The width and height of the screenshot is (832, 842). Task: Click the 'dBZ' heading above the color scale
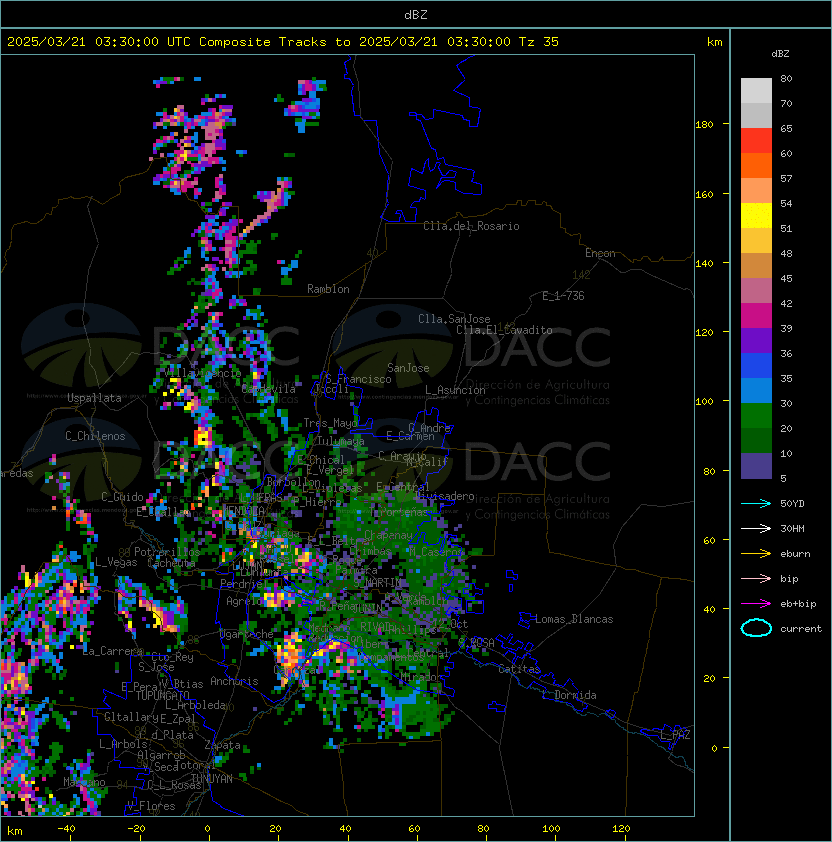pos(780,54)
